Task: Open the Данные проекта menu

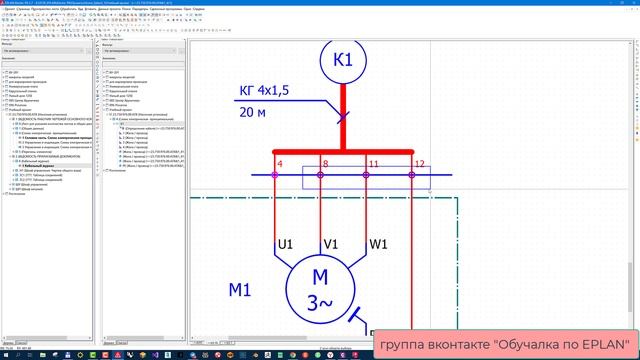Action: click(x=109, y=9)
